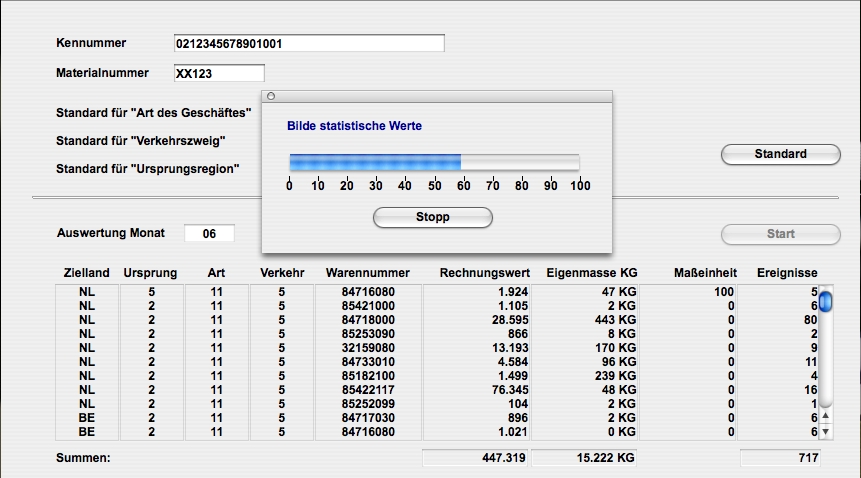This screenshot has width=861, height=478.
Task: Click the Warennummer column header
Action: click(367, 272)
